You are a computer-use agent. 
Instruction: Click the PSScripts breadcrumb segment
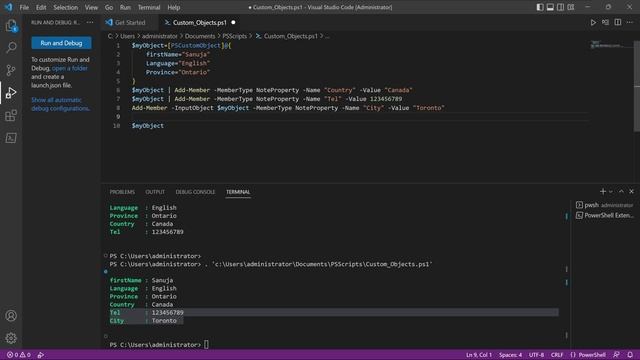click(x=235, y=36)
